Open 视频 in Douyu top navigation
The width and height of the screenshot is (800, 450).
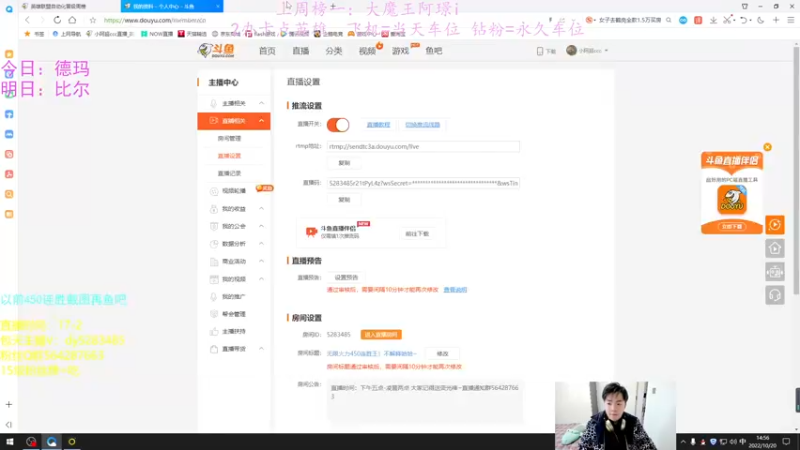pyautogui.click(x=367, y=51)
